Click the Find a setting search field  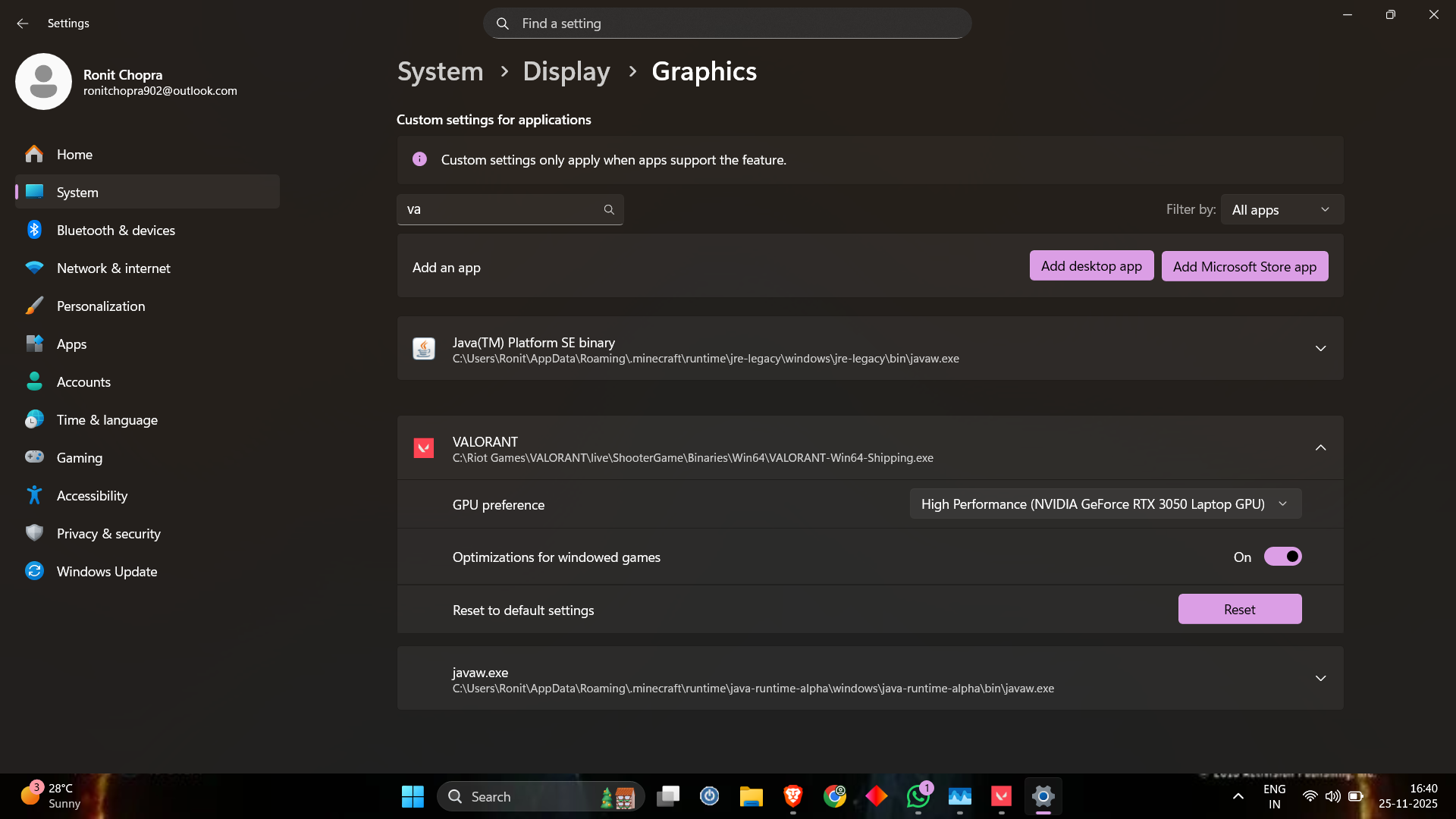(726, 24)
